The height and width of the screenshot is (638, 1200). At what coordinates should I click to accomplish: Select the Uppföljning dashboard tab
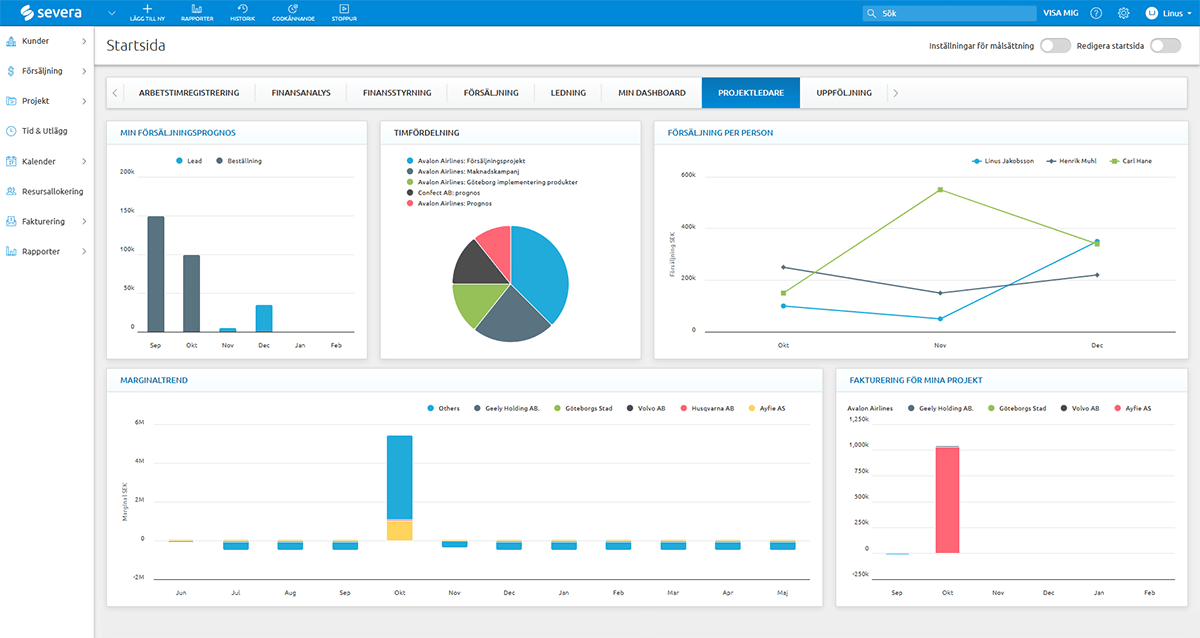click(843, 93)
